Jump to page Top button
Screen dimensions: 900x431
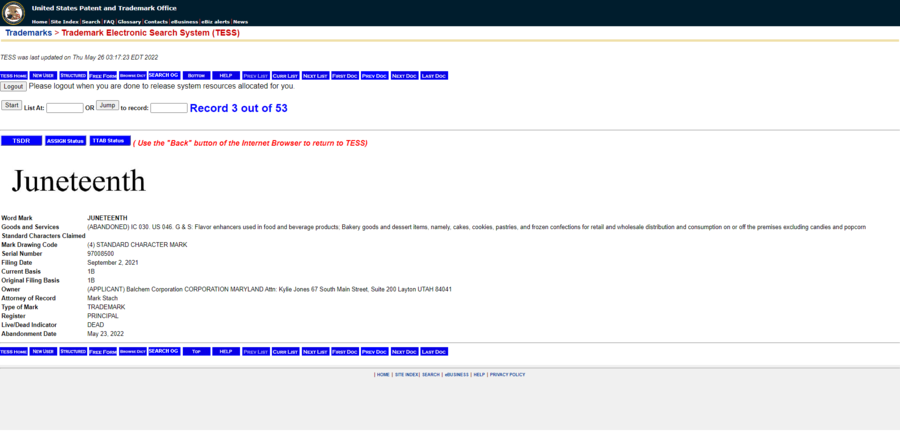[x=197, y=352]
